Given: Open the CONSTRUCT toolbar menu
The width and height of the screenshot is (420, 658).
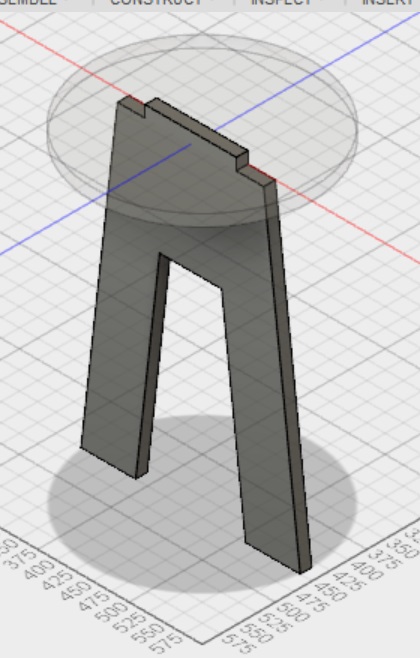Looking at the screenshot, I should coord(162,2).
